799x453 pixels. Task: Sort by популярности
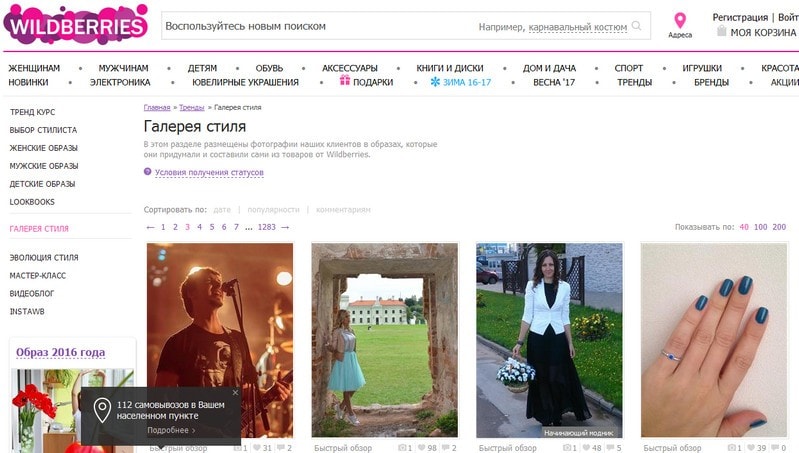point(273,209)
